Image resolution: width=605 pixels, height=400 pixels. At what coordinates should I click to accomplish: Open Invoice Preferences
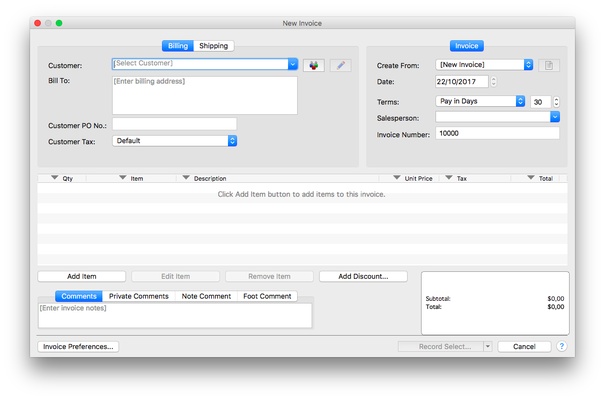point(78,346)
